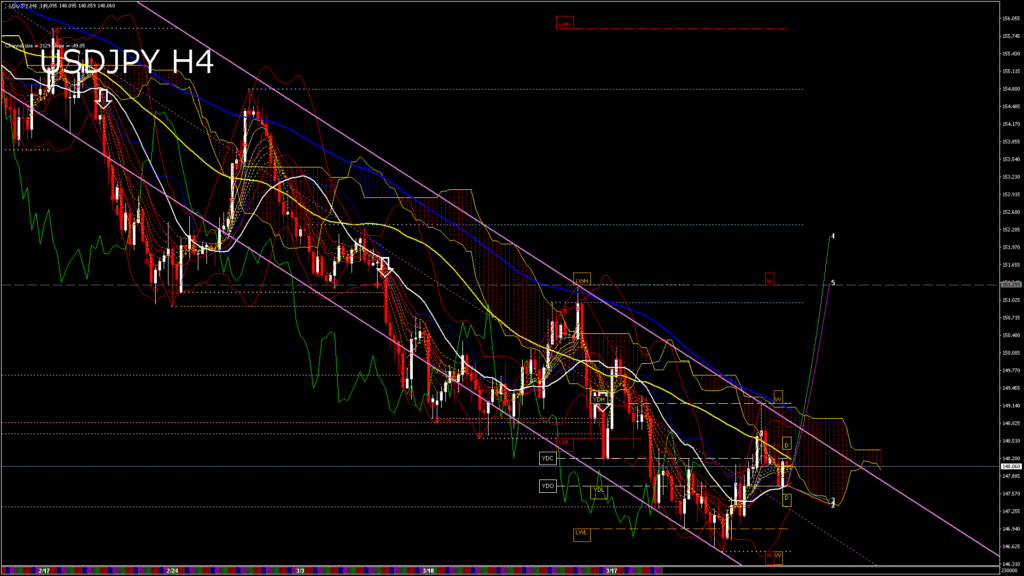Select the red LML level label
The height and width of the screenshot is (576, 1024).
pyautogui.click(x=564, y=441)
